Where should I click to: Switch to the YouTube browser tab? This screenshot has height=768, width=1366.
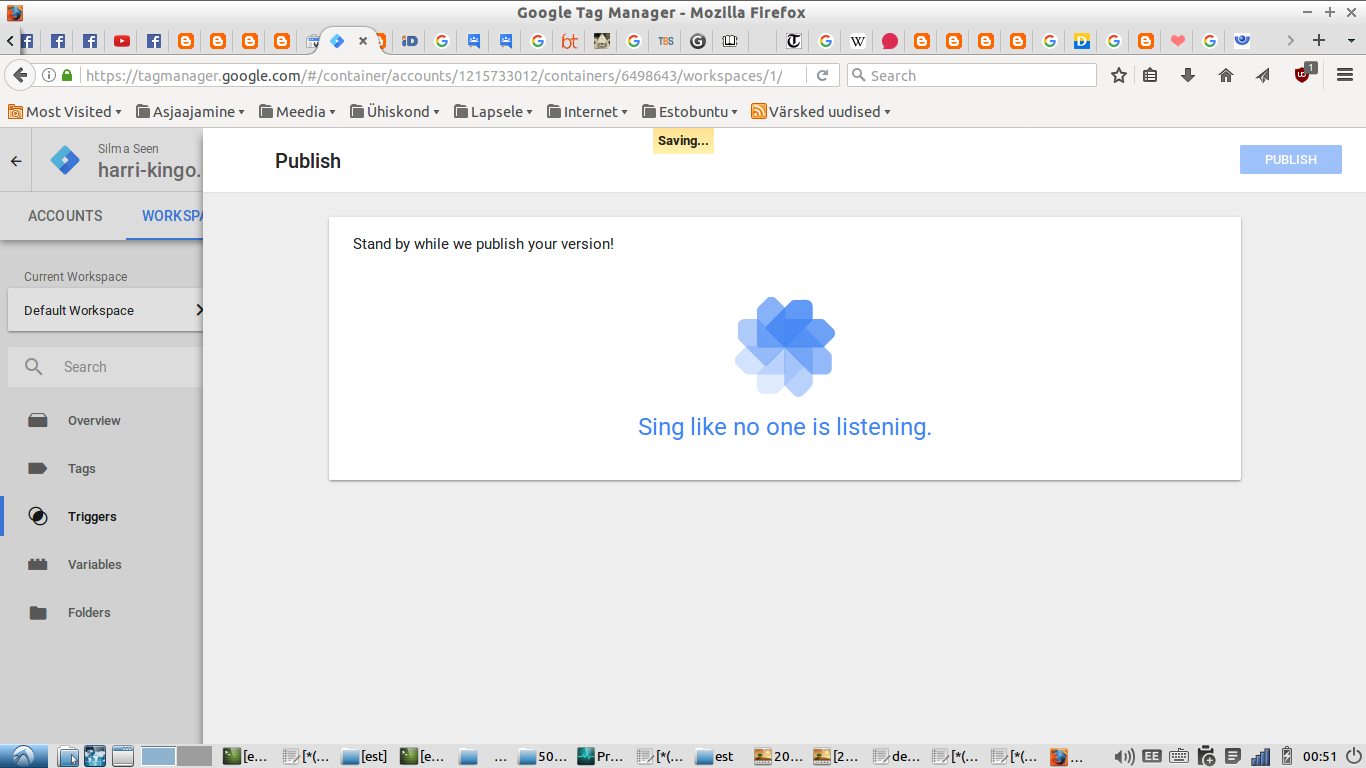[x=122, y=41]
